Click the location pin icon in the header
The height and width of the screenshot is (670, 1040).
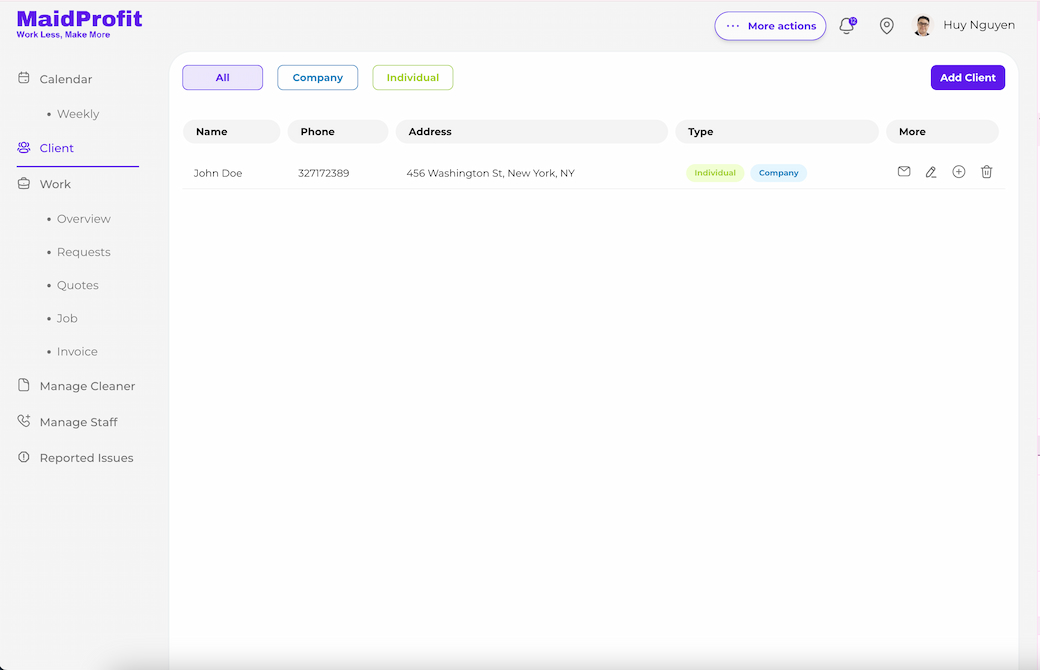887,26
